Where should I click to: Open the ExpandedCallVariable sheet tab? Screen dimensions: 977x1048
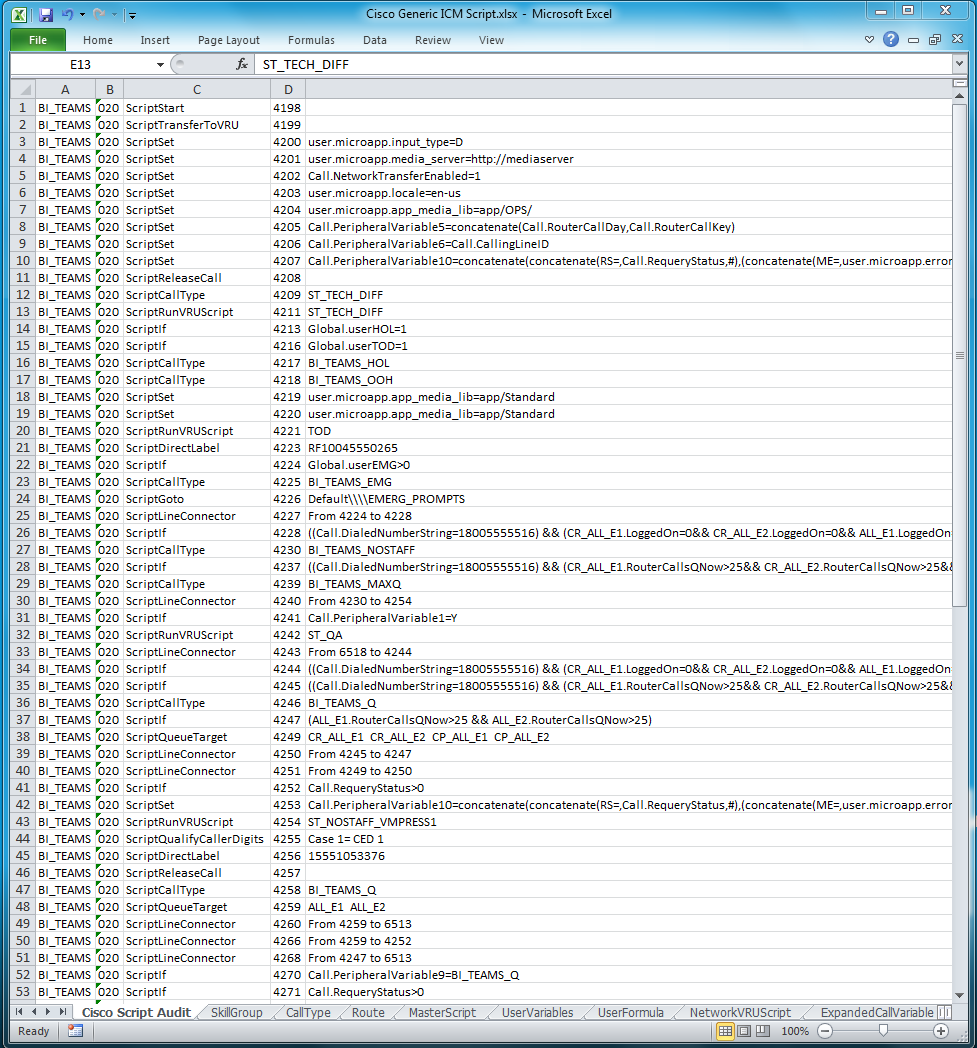(x=877, y=1013)
